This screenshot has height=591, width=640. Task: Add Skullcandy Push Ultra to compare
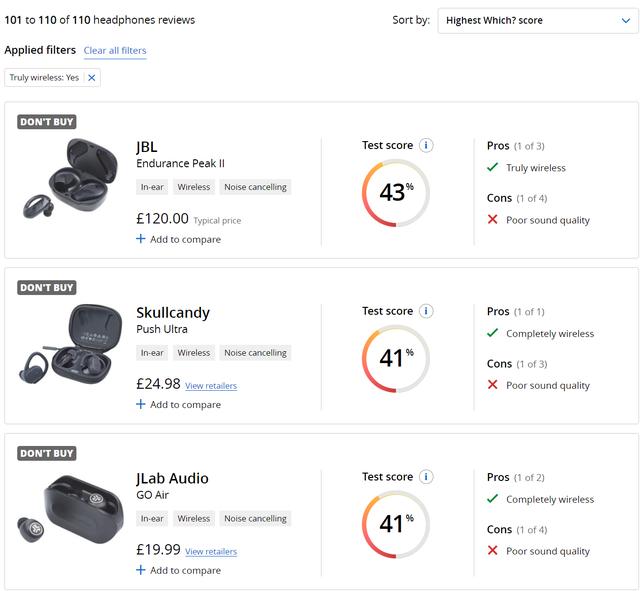(178, 404)
